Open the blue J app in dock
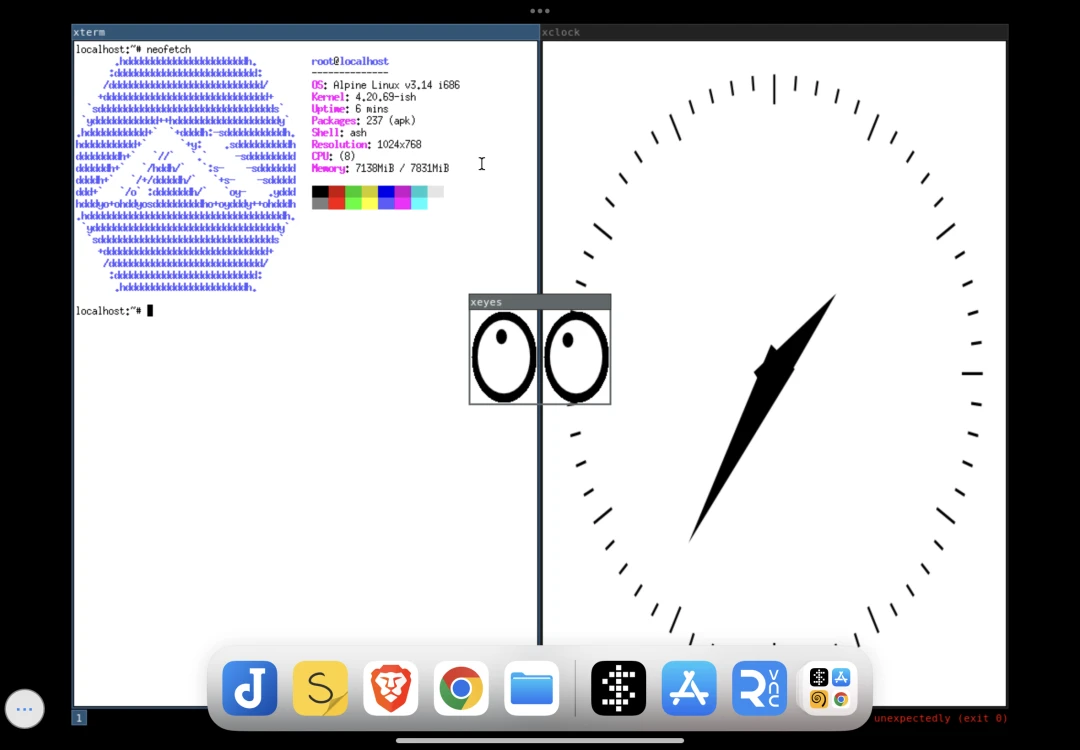 click(249, 688)
